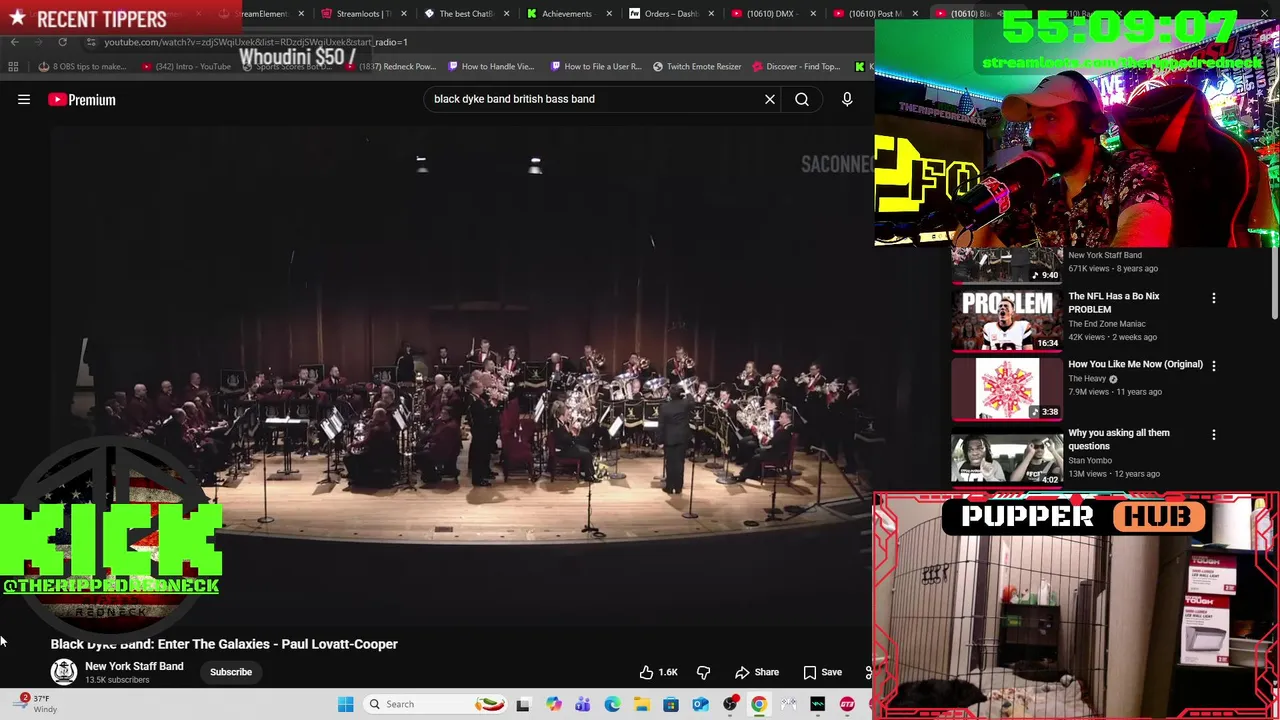Image resolution: width=1280 pixels, height=720 pixels.
Task: Run search with the magnifier button
Action: (802, 99)
